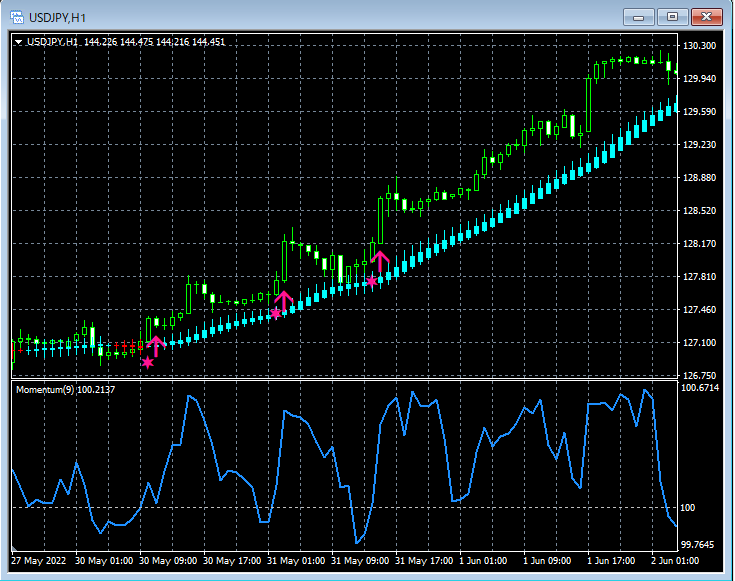Viewport: 735px width, 581px height.
Task: Click the 2 Jun 01:00 time label
Action: (675, 561)
